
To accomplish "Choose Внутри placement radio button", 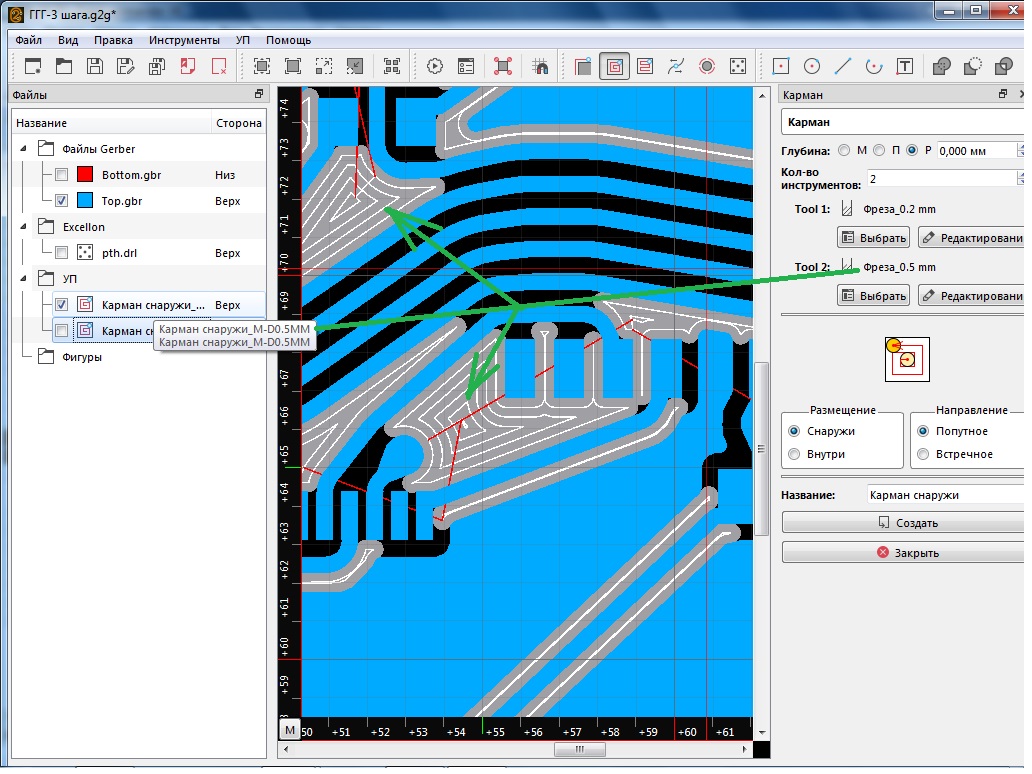I will tap(794, 455).
